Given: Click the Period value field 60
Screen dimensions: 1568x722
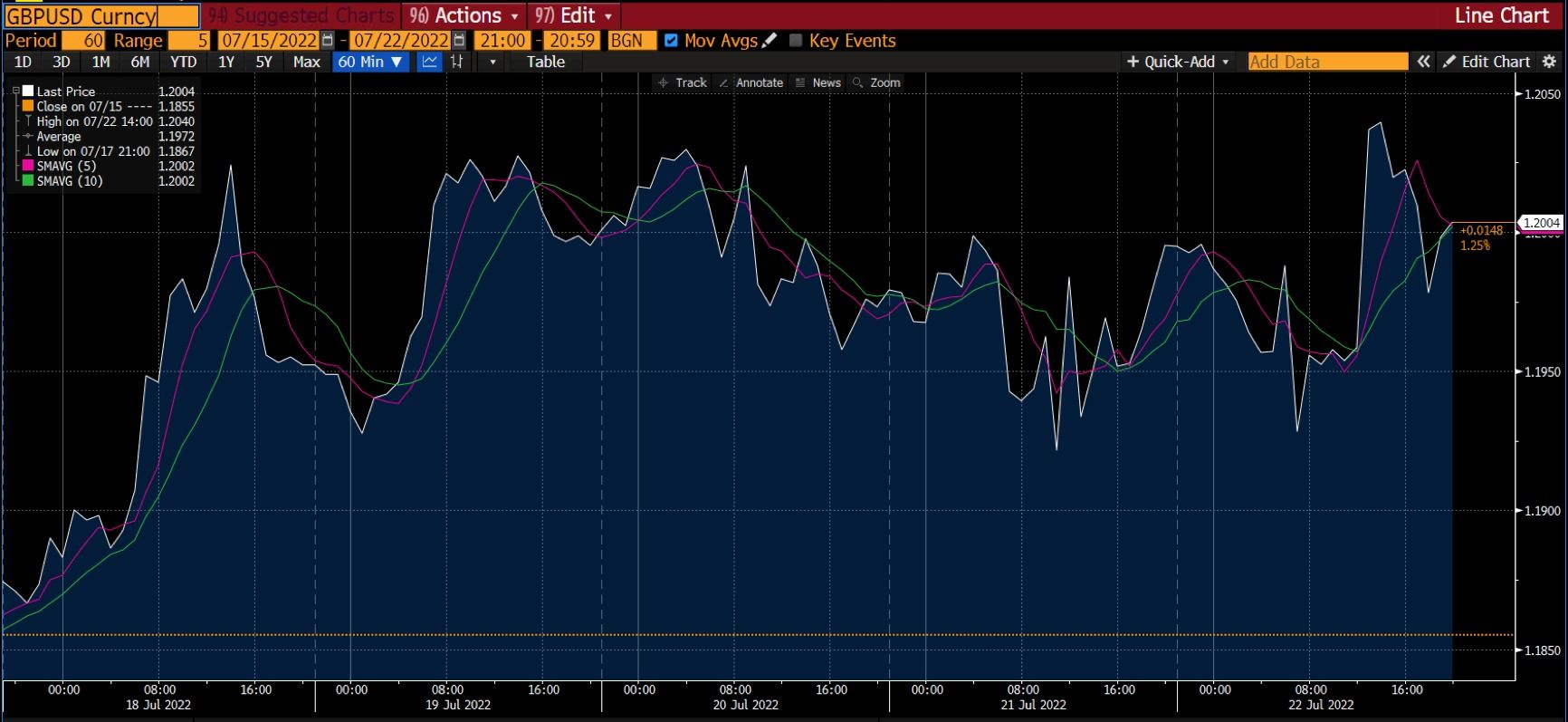Looking at the screenshot, I should coord(84,40).
